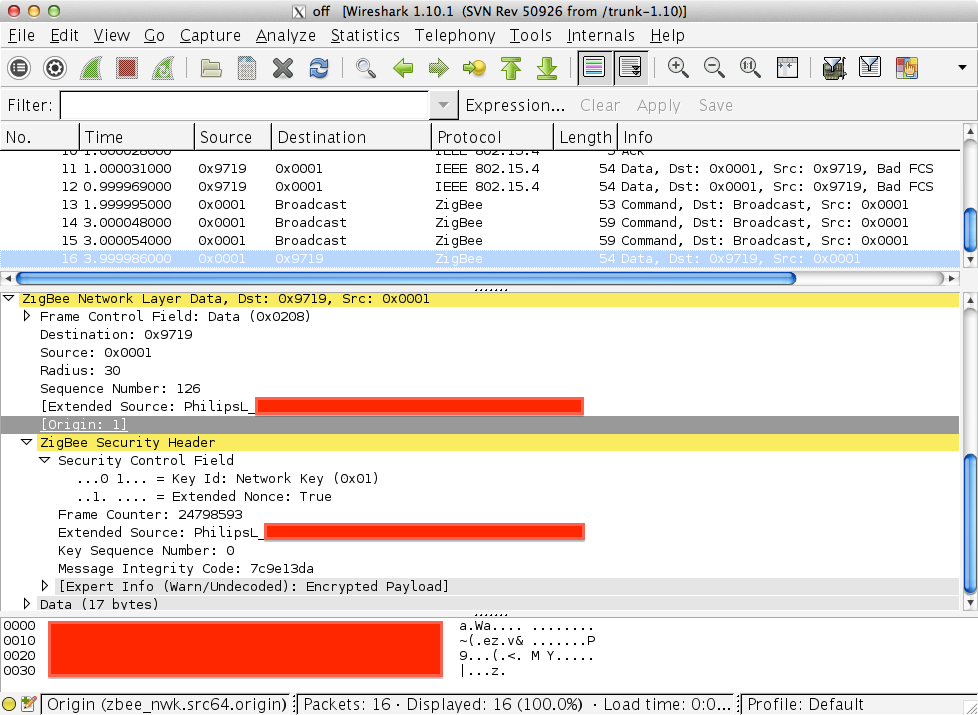Open the Internals menu
Screen dimensions: 978x715
pos(601,36)
